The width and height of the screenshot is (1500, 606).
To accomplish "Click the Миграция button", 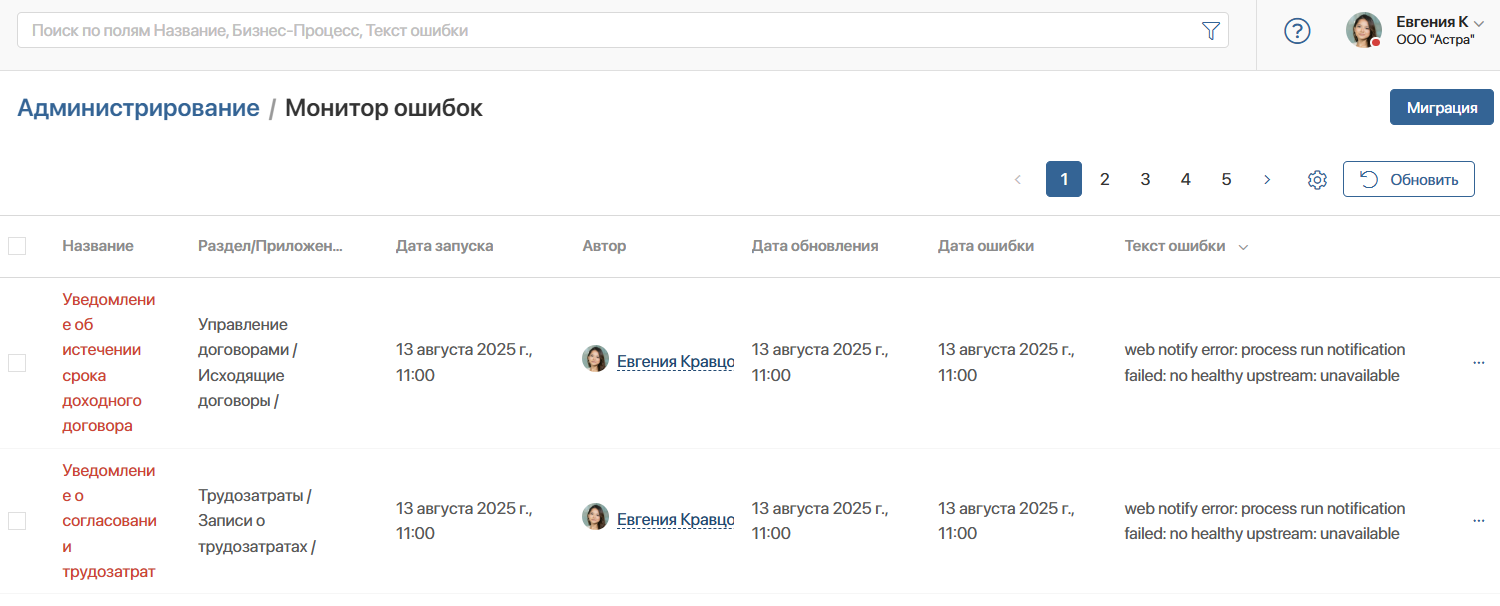I will pyautogui.click(x=1441, y=108).
